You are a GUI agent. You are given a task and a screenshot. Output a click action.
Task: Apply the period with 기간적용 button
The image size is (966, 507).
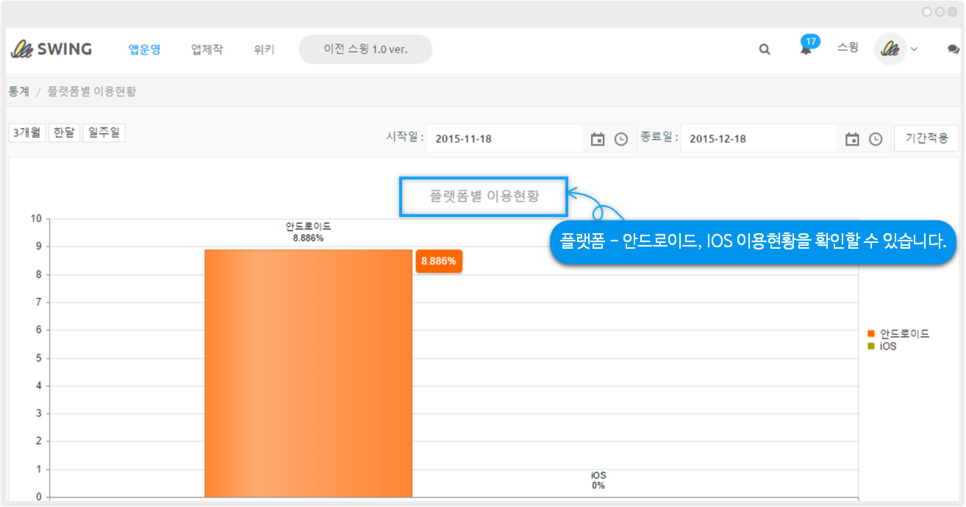[x=926, y=138]
